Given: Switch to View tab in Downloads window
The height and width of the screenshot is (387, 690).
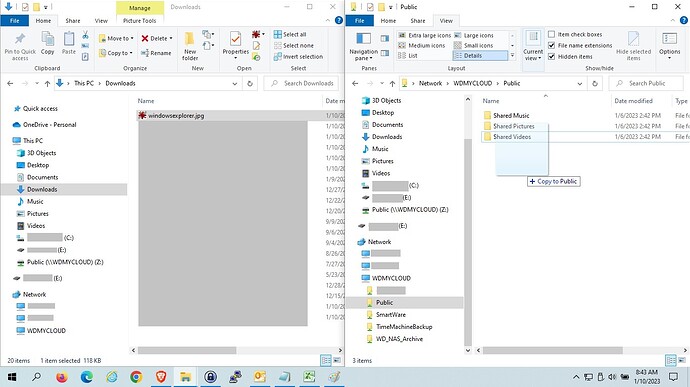Looking at the screenshot, I should point(101,20).
